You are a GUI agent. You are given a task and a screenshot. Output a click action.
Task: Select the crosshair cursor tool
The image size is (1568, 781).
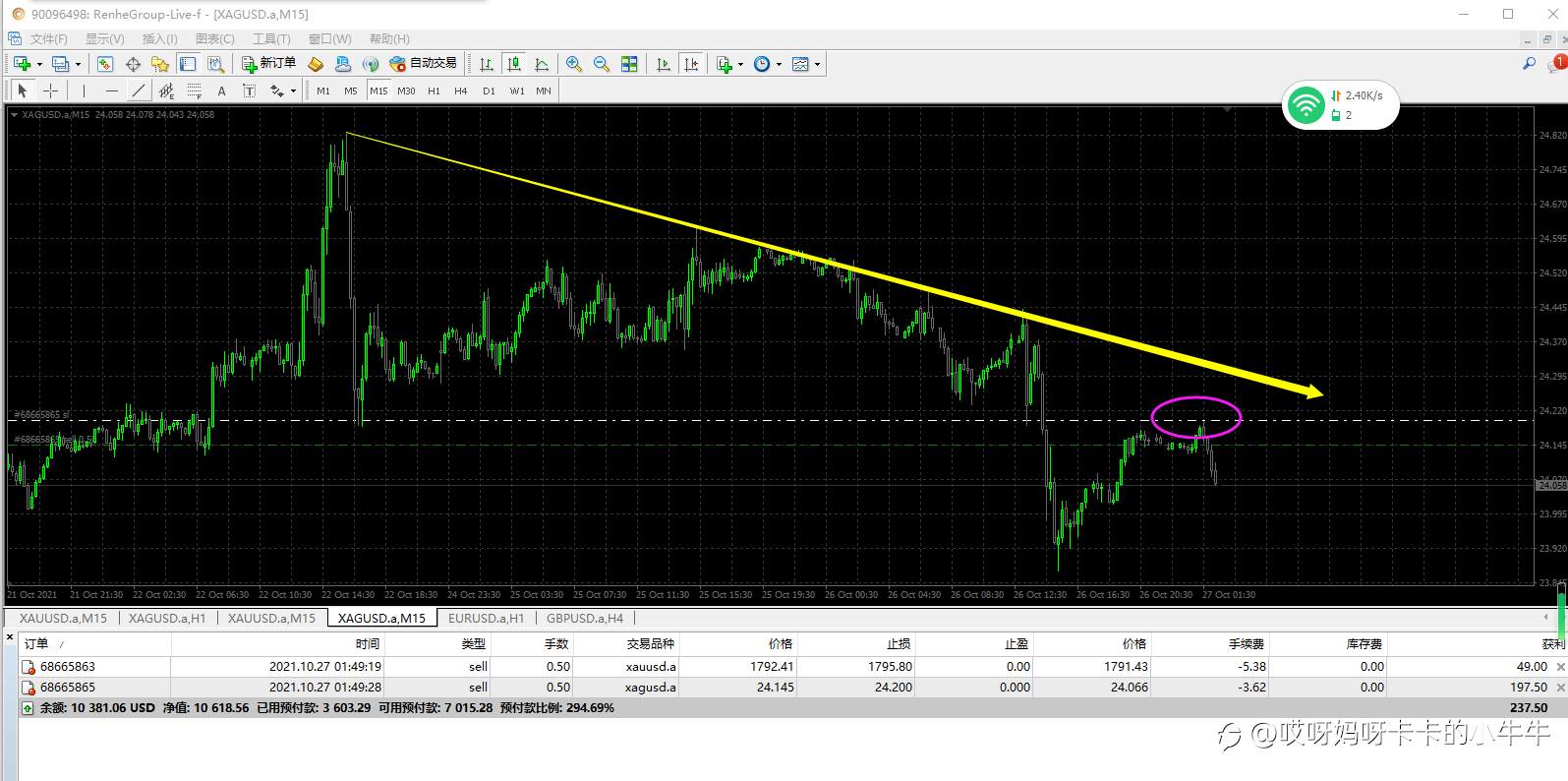tap(50, 90)
